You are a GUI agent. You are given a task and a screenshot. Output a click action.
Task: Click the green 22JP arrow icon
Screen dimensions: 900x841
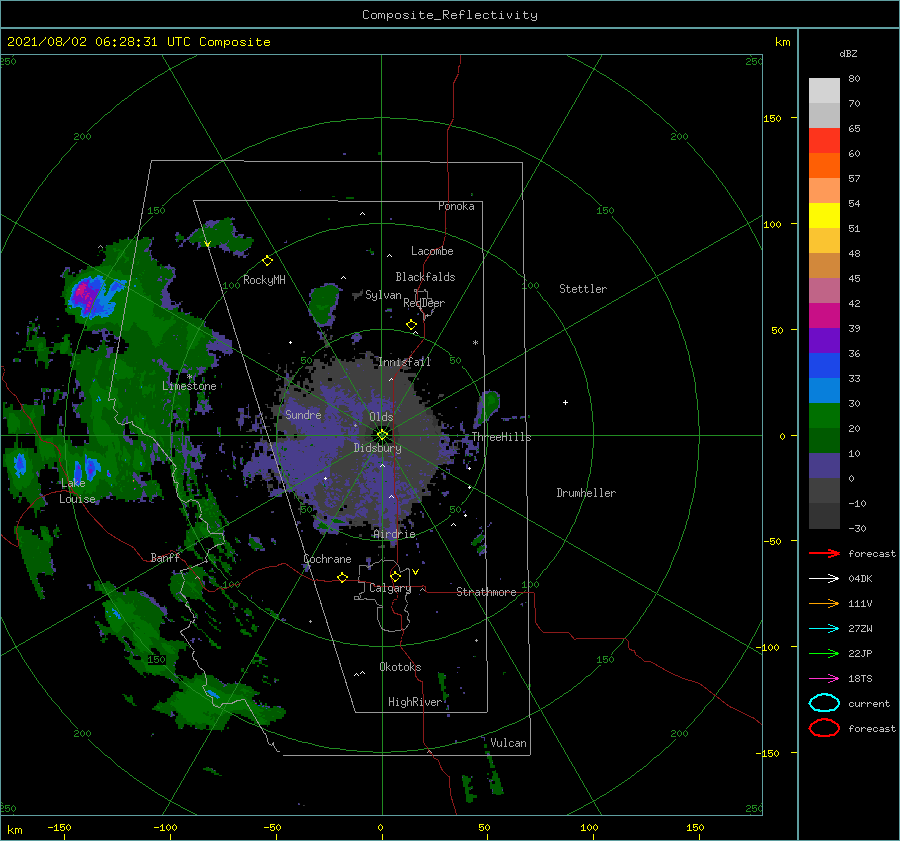pyautogui.click(x=824, y=653)
